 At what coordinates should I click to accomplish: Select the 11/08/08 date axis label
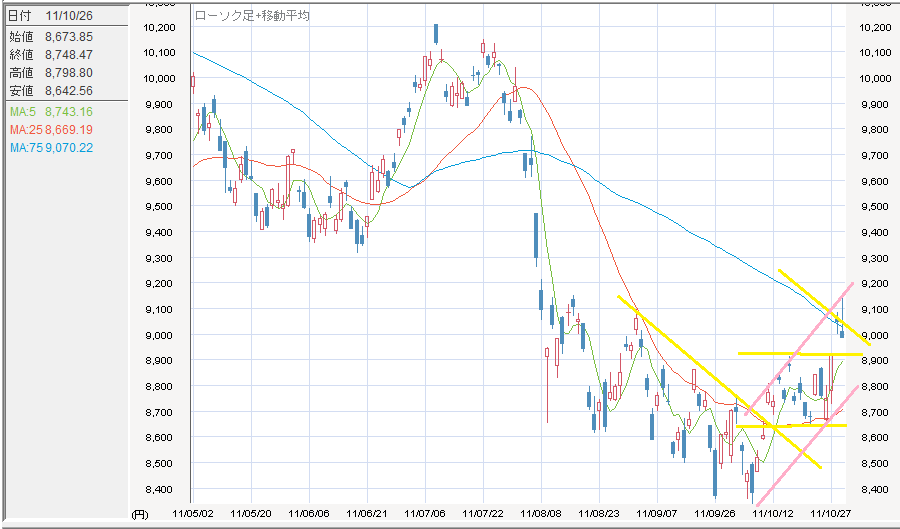(x=541, y=512)
